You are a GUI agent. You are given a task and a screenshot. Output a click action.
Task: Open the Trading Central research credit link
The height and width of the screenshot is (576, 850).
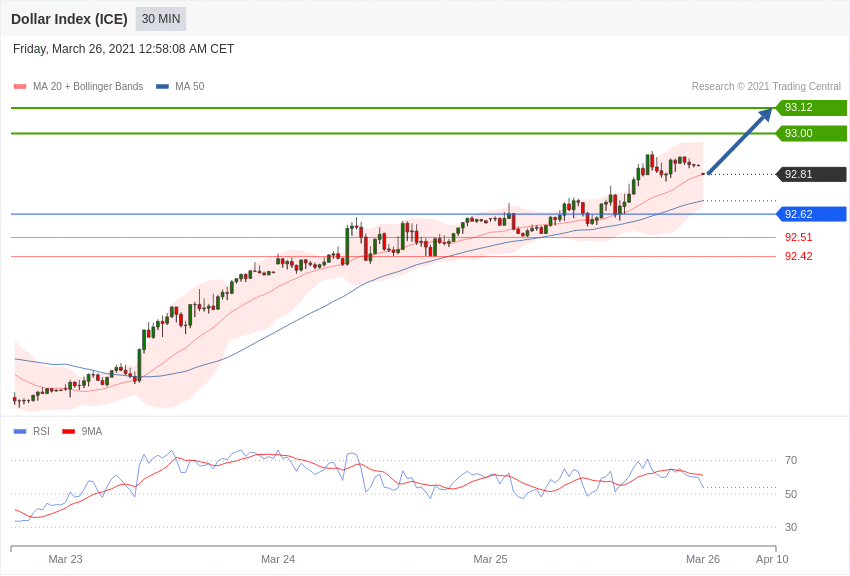(x=766, y=87)
